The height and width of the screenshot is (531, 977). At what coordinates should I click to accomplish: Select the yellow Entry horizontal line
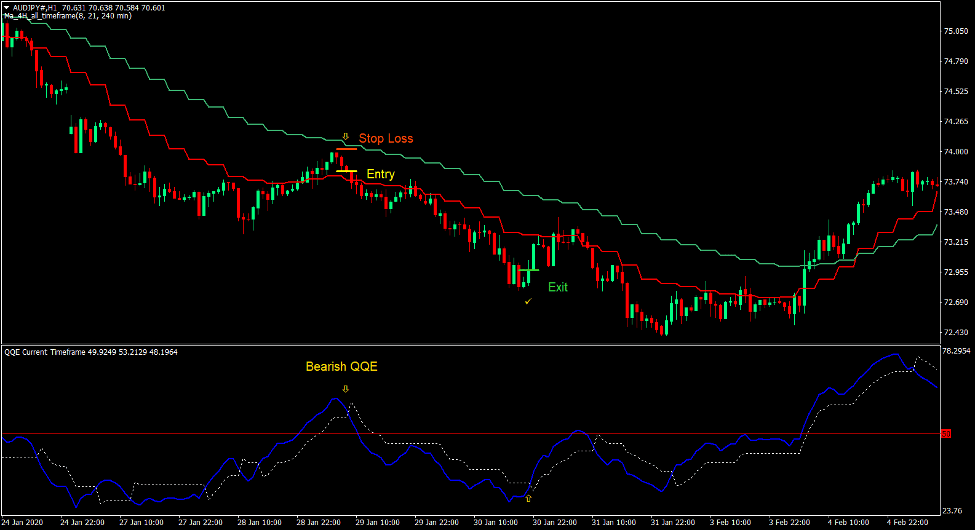click(x=346, y=172)
